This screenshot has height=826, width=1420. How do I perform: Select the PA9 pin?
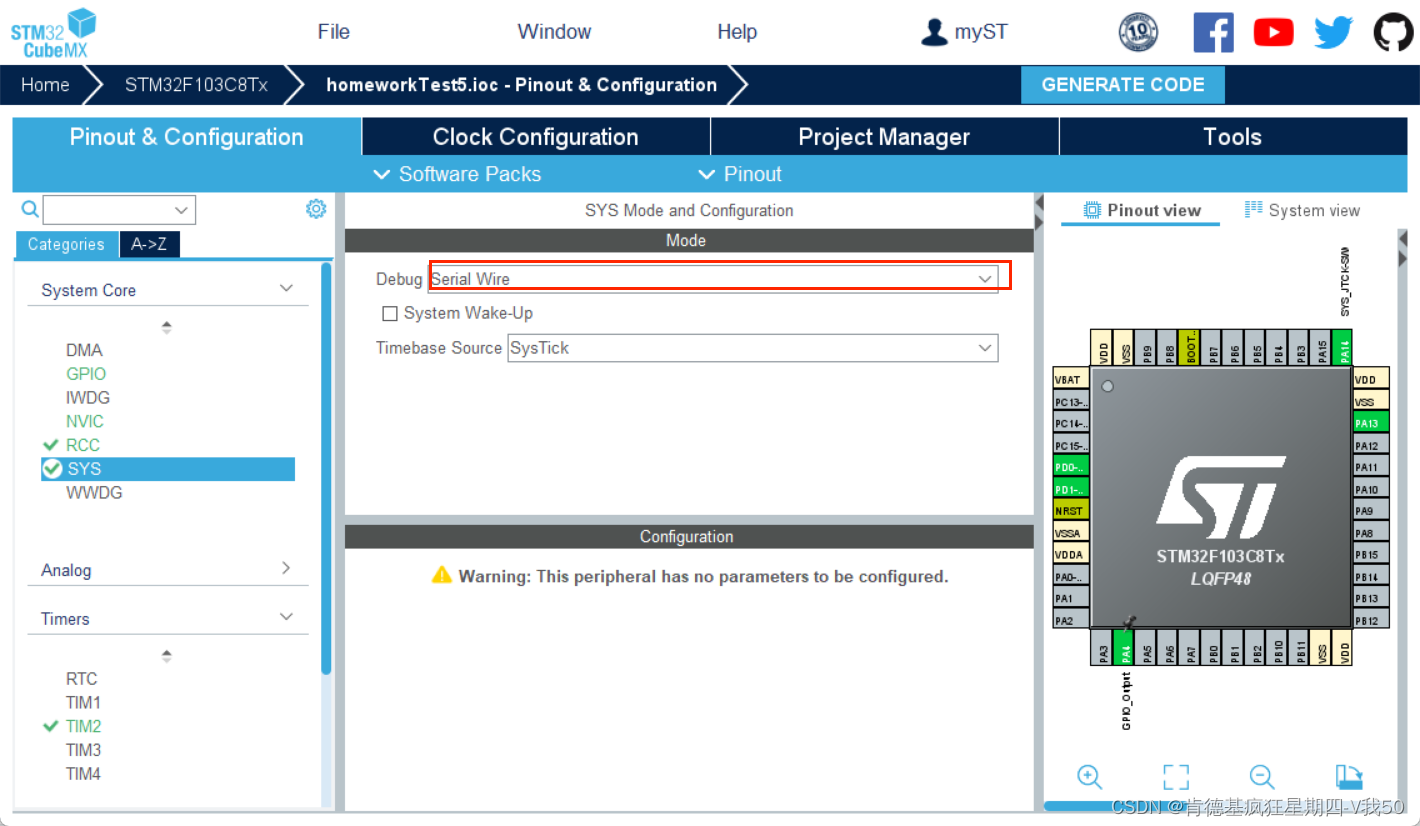click(1371, 511)
